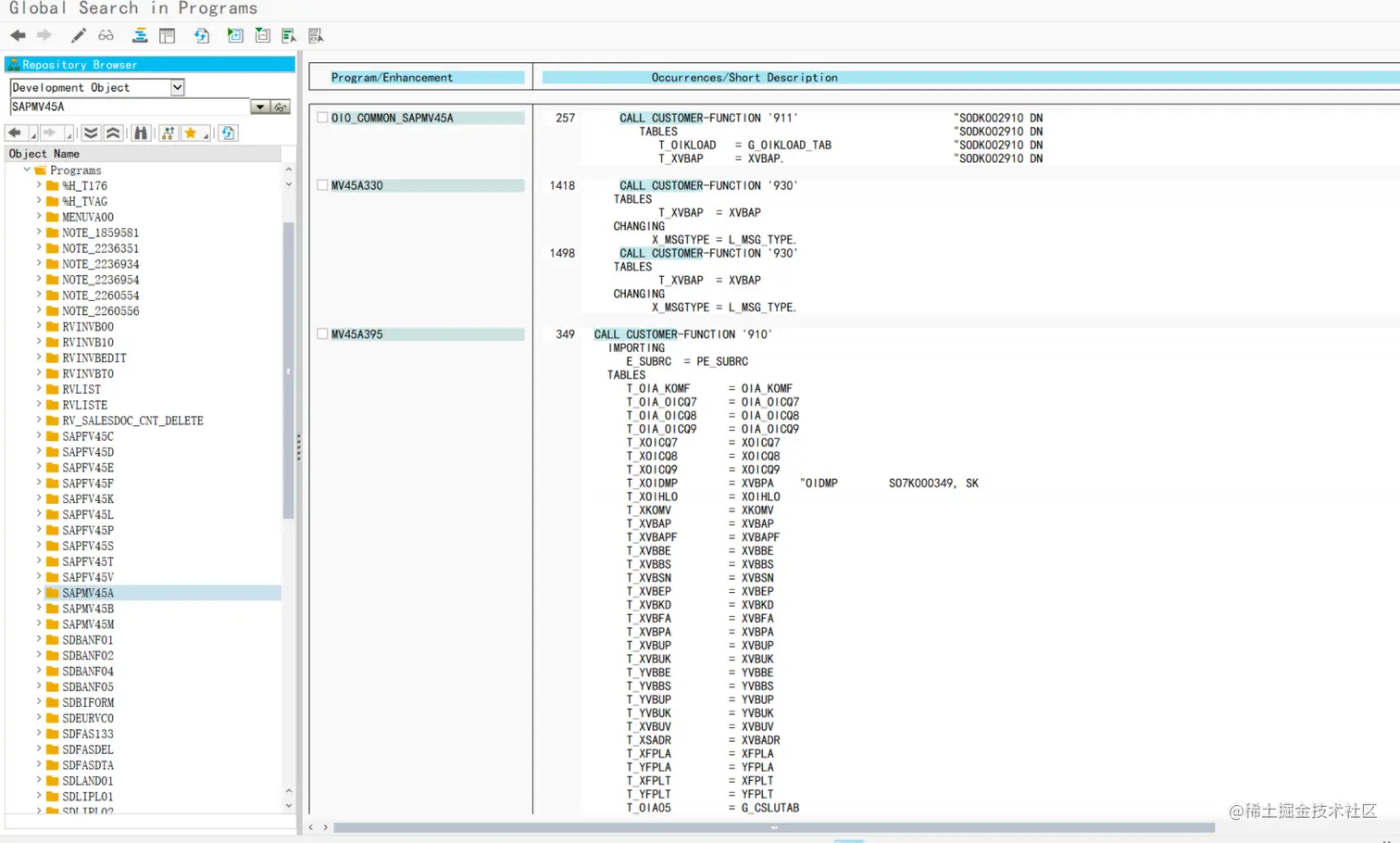The image size is (1400, 843).
Task: Click line 257 CALL CUSTOMER-FUNCTION '911'
Action: coord(708,118)
